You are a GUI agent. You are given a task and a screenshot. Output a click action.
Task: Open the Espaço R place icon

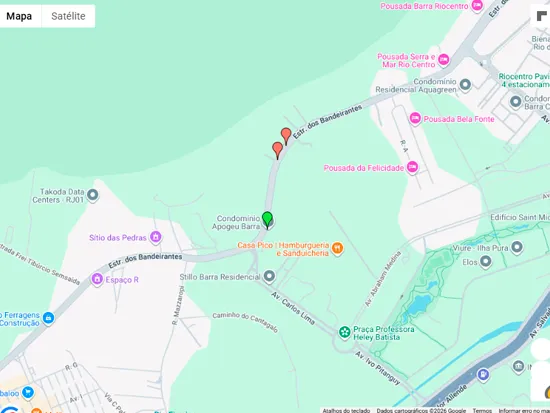97,279
